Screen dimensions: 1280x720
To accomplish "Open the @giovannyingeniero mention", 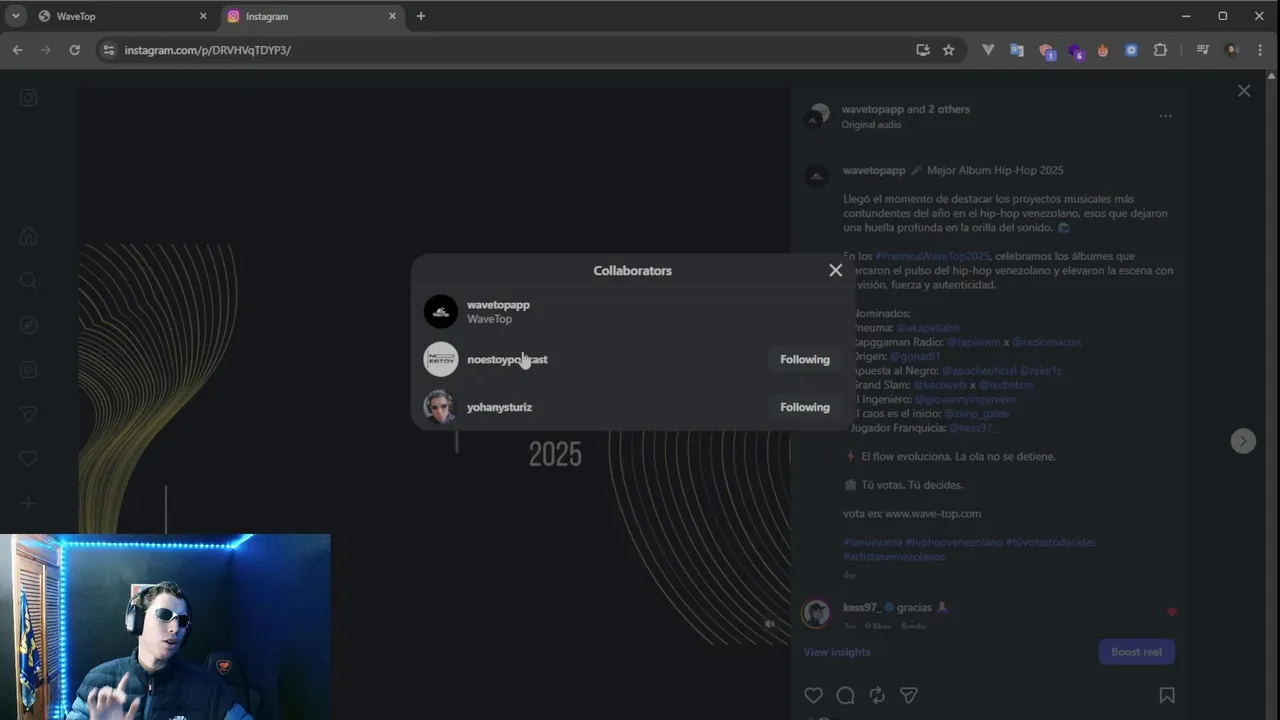I will point(965,399).
